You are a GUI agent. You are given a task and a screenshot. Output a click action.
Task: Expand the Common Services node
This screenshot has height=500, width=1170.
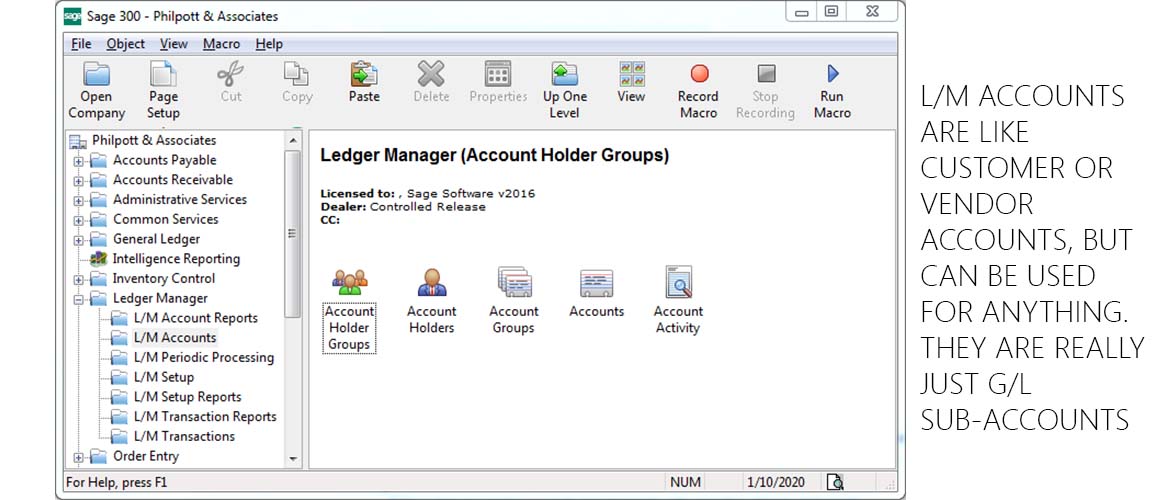(x=78, y=220)
